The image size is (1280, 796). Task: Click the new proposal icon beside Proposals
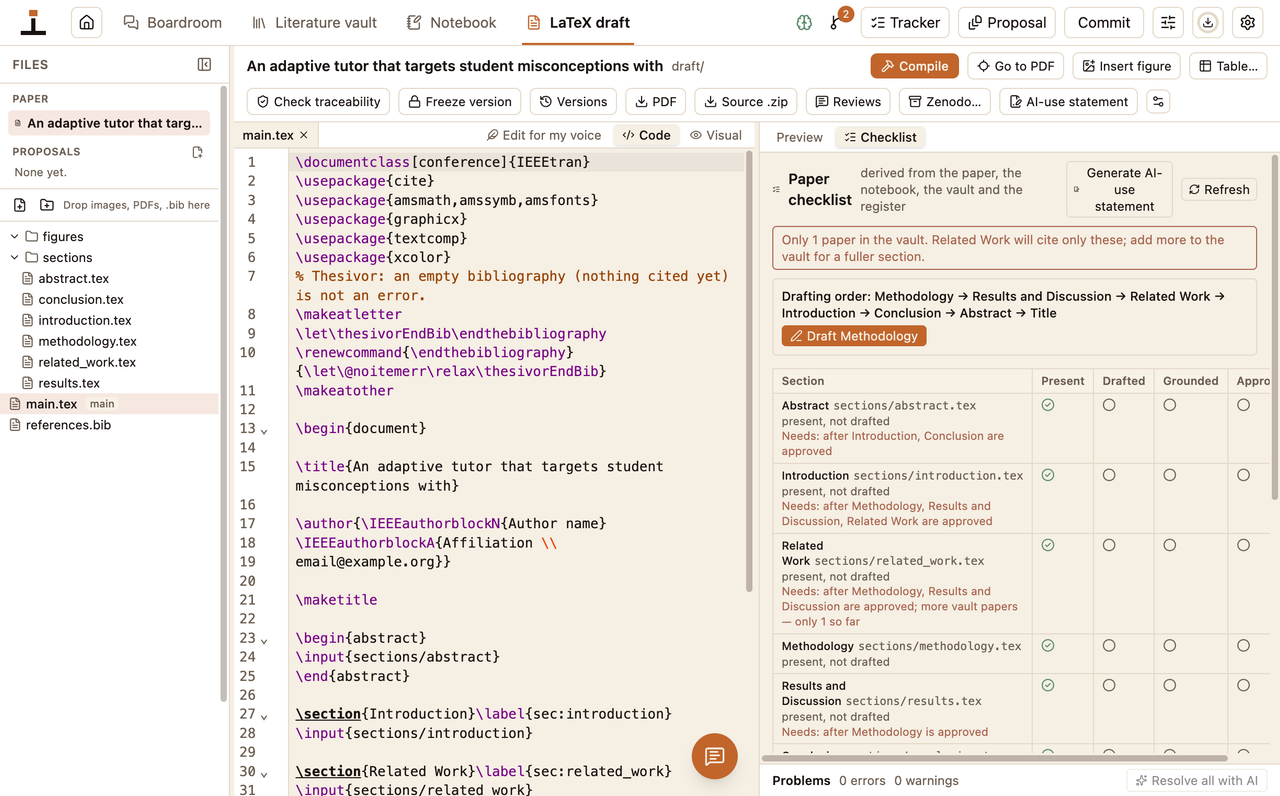point(197,152)
